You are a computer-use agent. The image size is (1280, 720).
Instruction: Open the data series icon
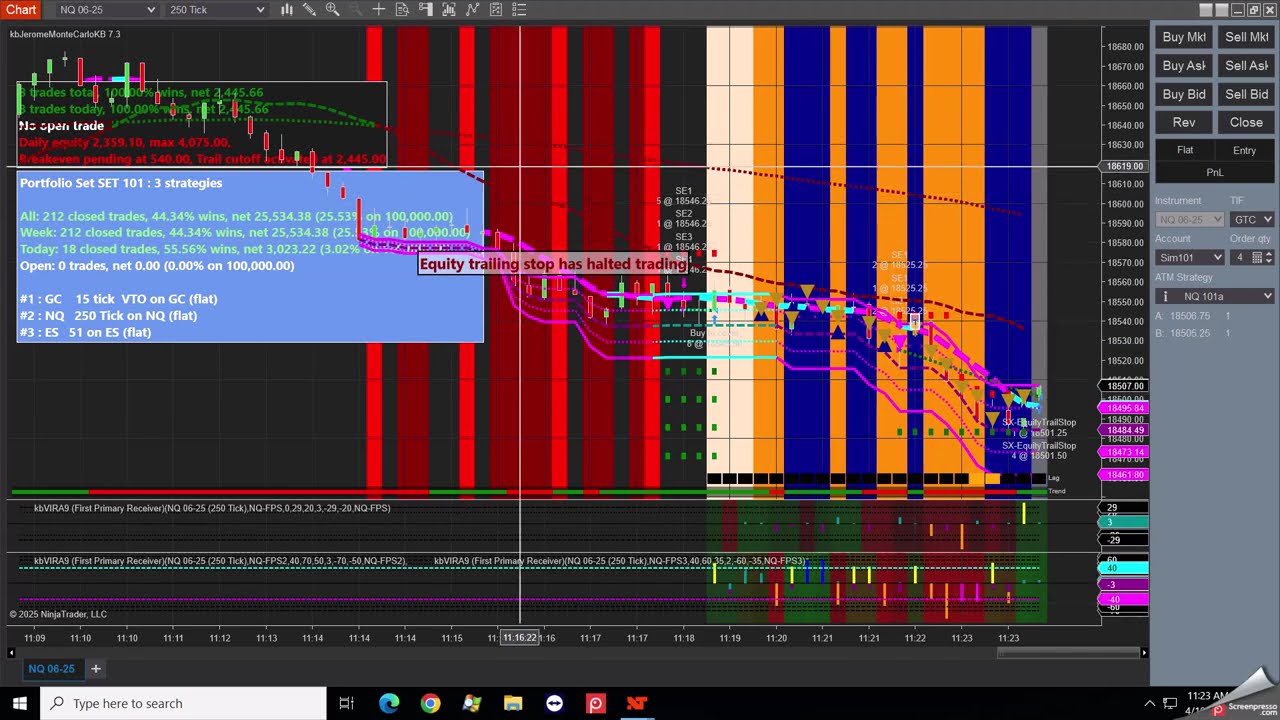[449, 10]
